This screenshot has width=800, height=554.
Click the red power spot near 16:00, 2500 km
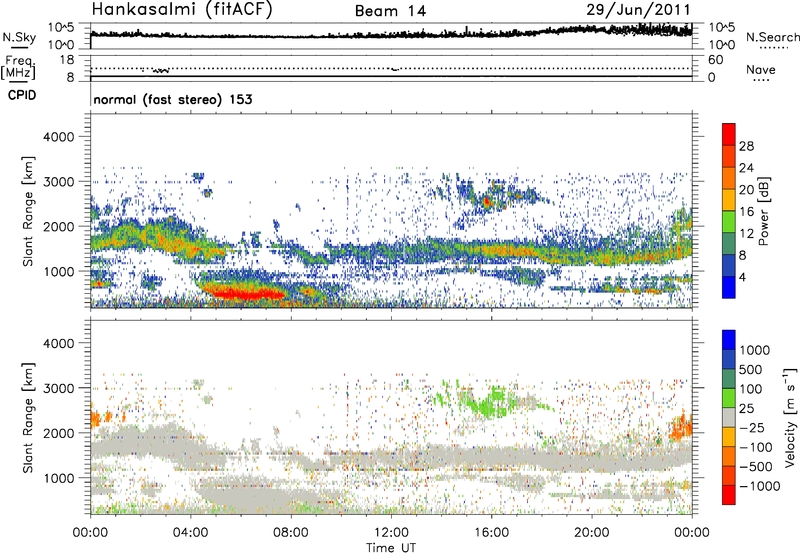[487, 202]
